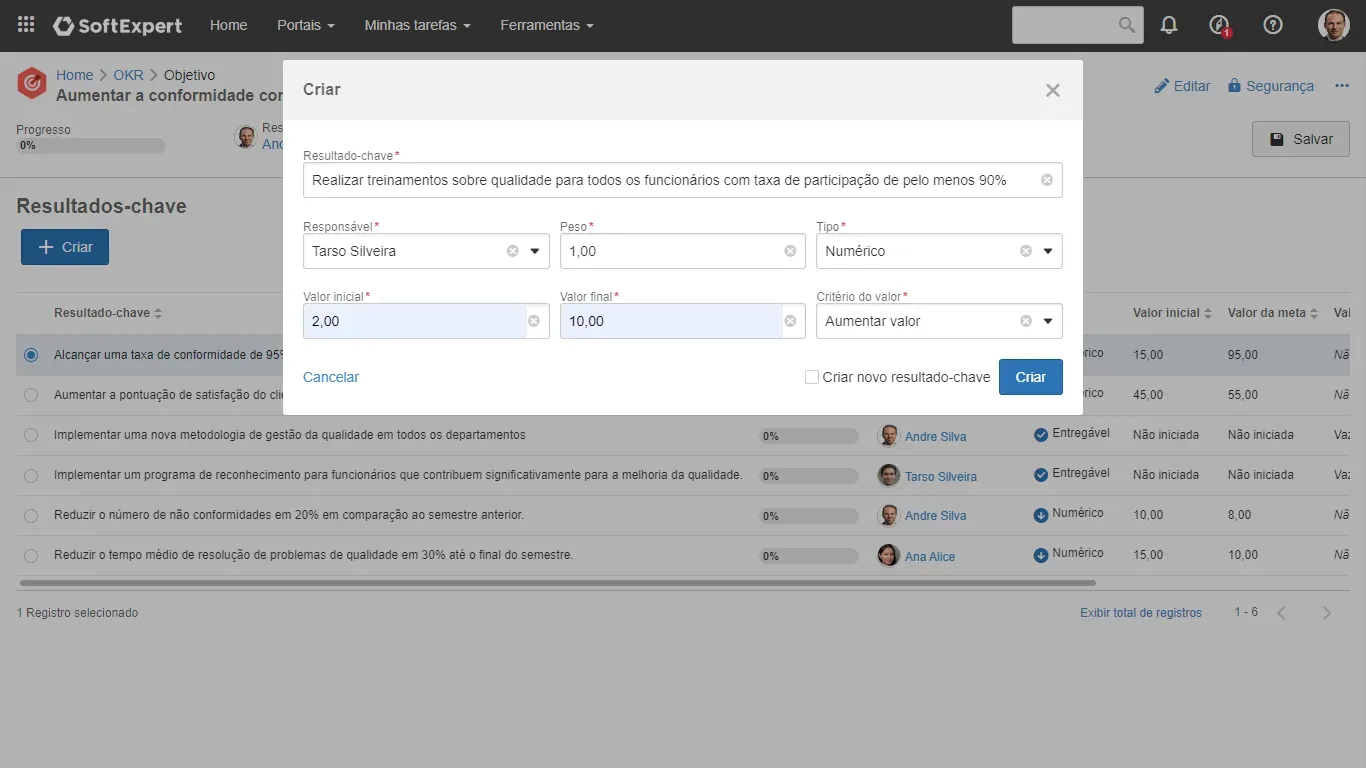Clear the Resultado-chave text field
The width and height of the screenshot is (1366, 768).
click(1047, 180)
